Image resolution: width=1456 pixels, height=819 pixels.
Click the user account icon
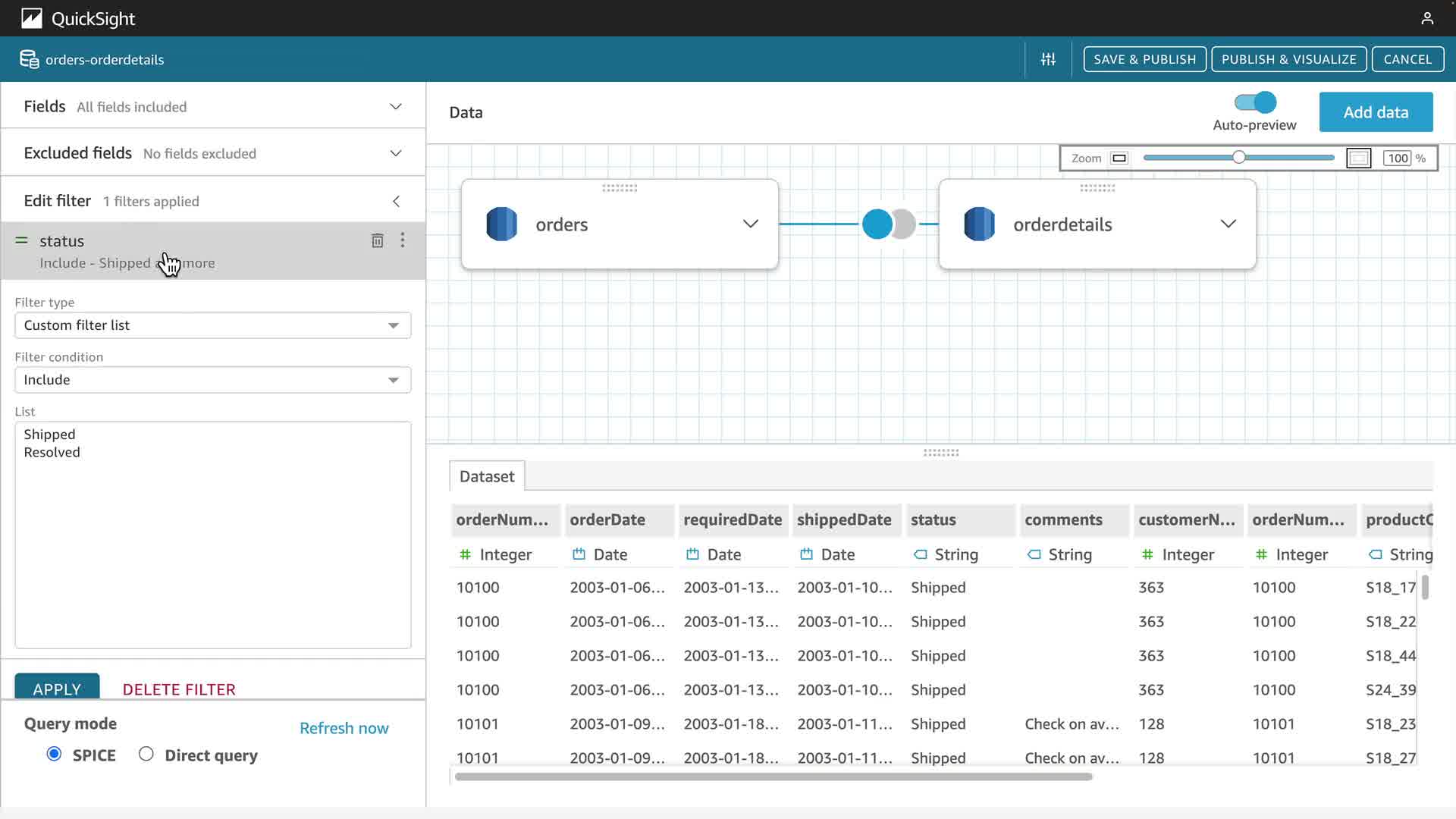click(x=1426, y=18)
